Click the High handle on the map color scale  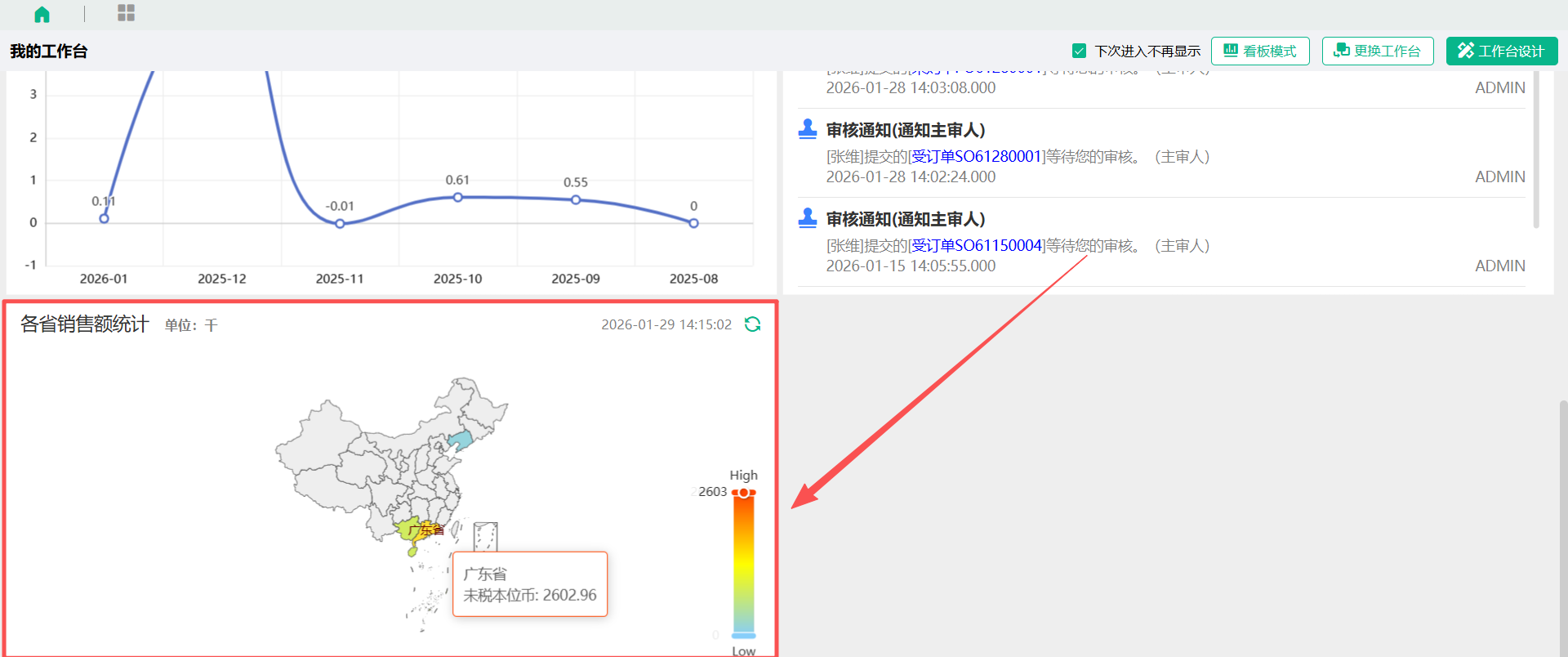coord(744,493)
